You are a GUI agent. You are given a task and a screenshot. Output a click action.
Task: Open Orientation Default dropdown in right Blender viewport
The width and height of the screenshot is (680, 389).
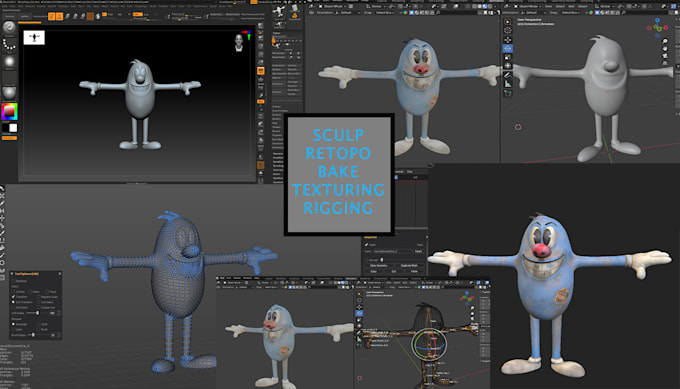534,13
